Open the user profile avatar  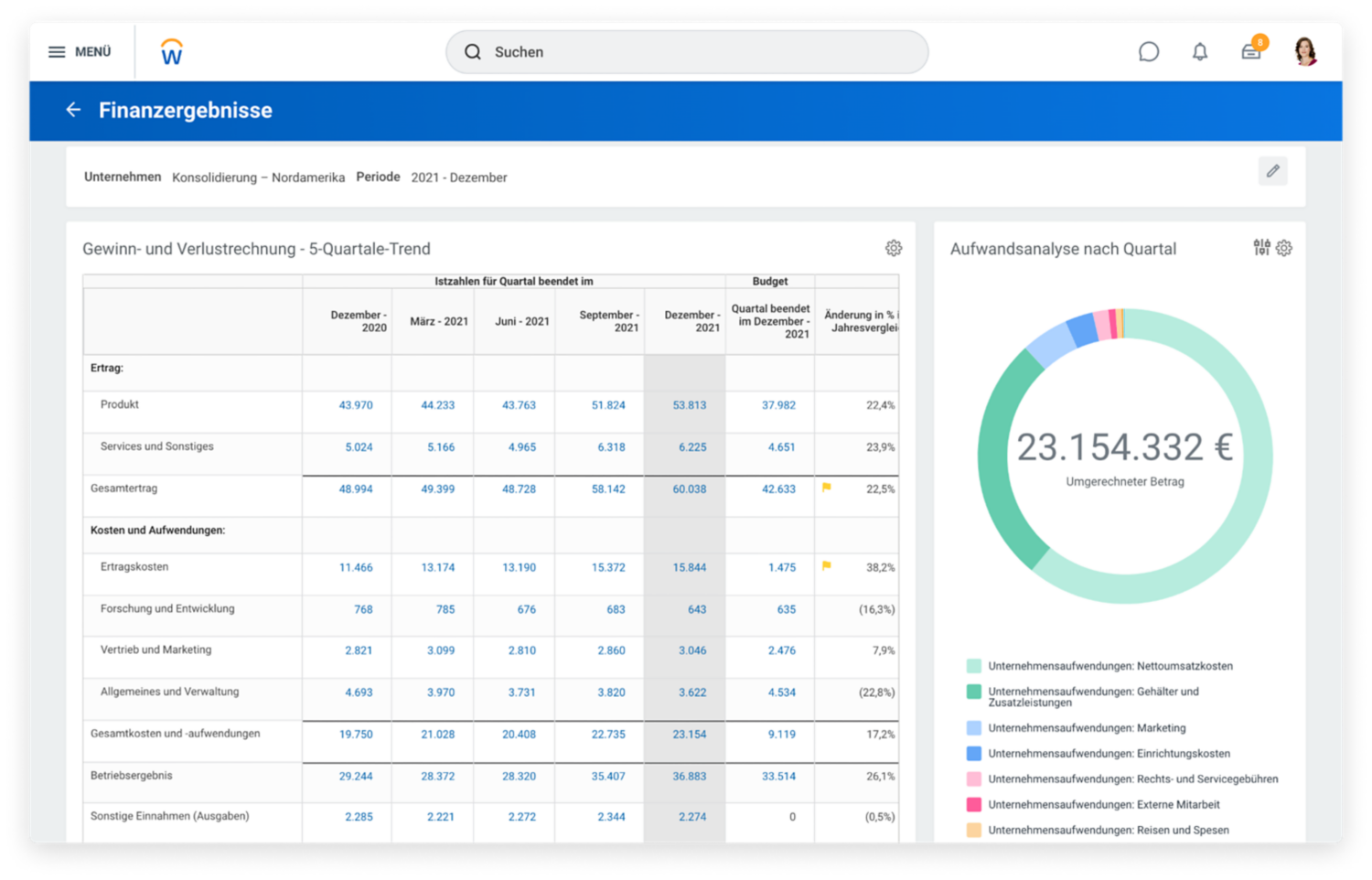(1305, 51)
